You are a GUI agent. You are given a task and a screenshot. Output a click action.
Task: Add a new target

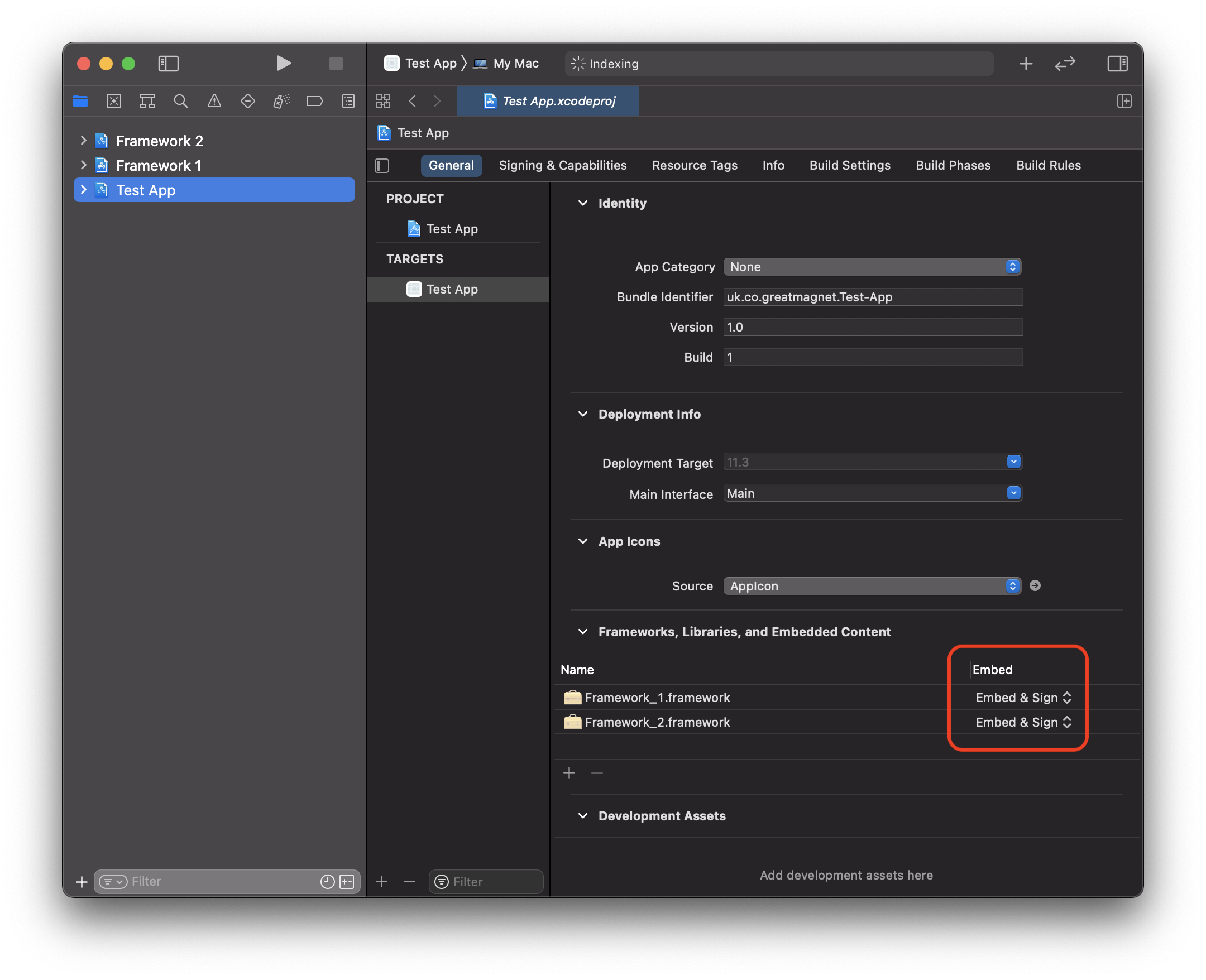point(382,881)
